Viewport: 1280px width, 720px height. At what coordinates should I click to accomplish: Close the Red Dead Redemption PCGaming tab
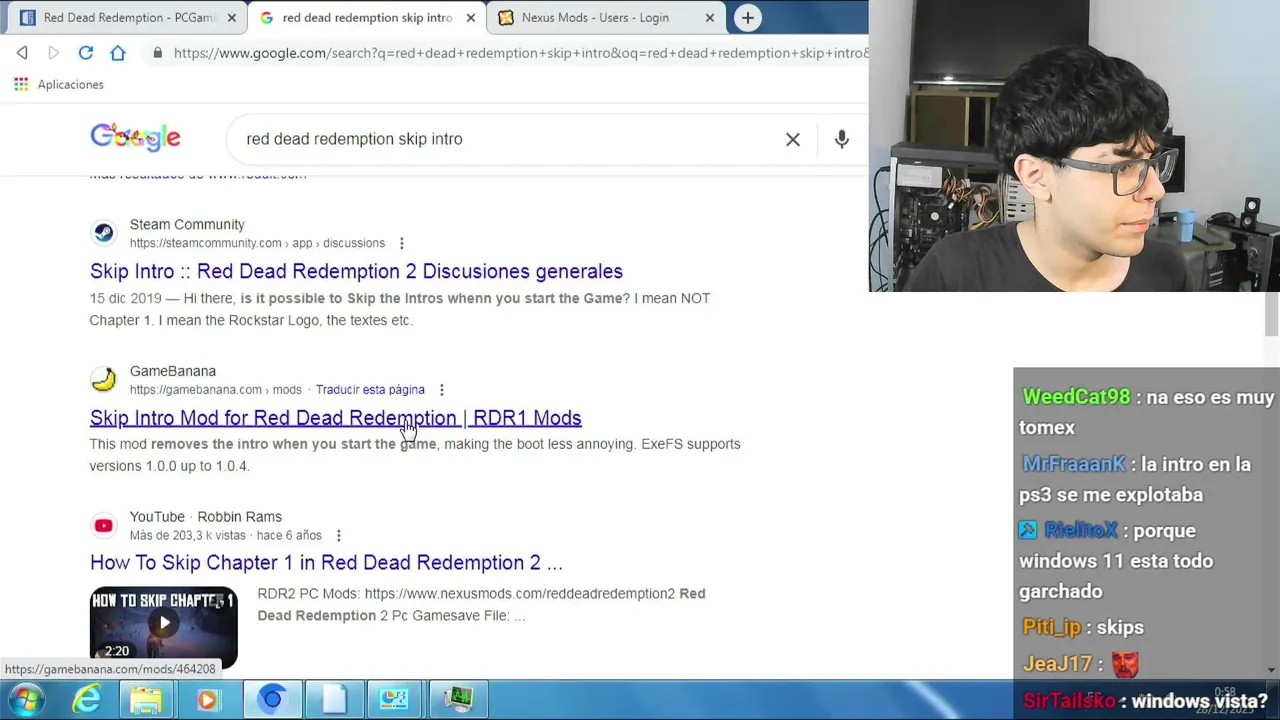point(232,18)
